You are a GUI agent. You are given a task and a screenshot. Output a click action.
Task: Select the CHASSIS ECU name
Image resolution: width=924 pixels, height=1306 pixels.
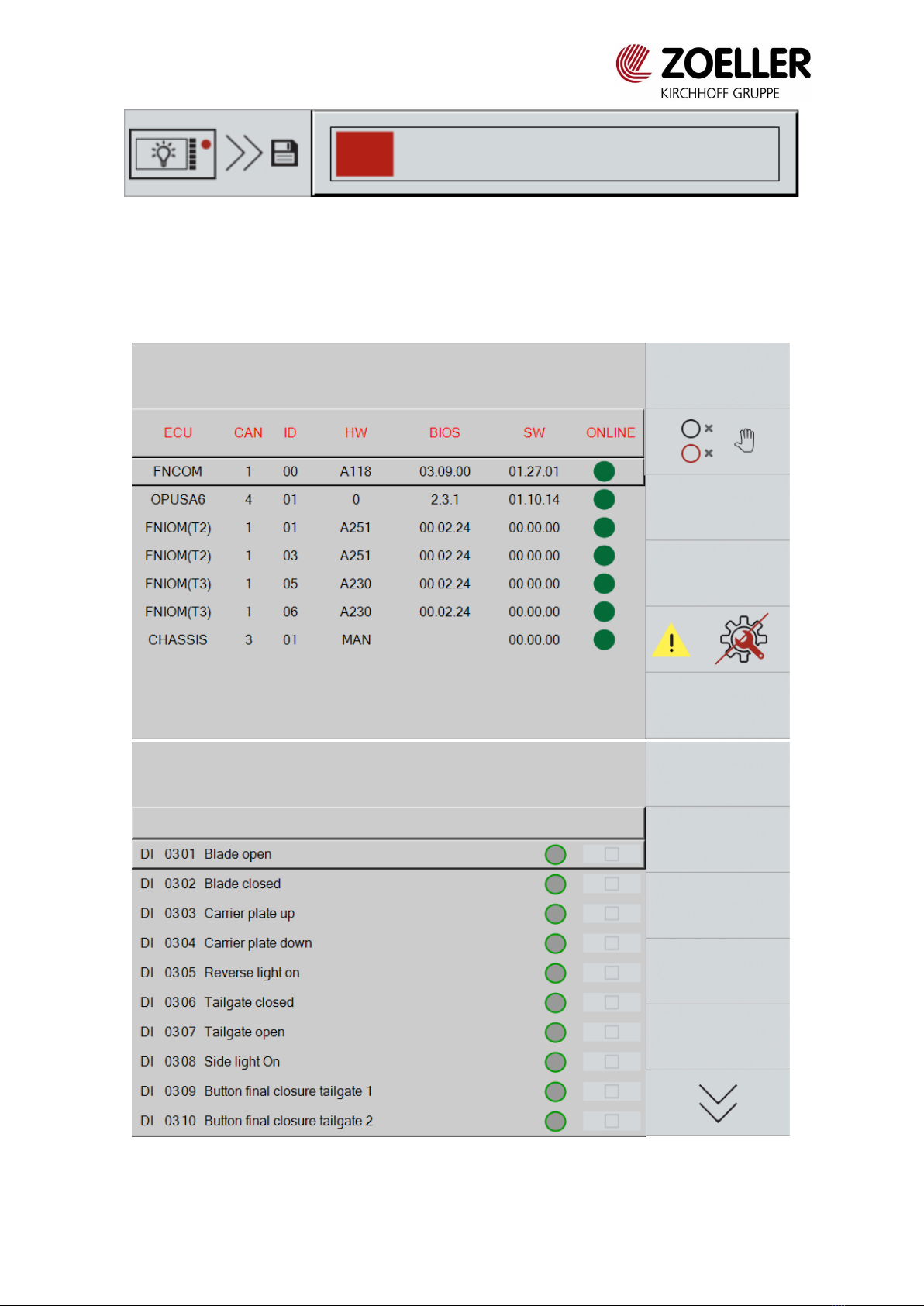(178, 639)
